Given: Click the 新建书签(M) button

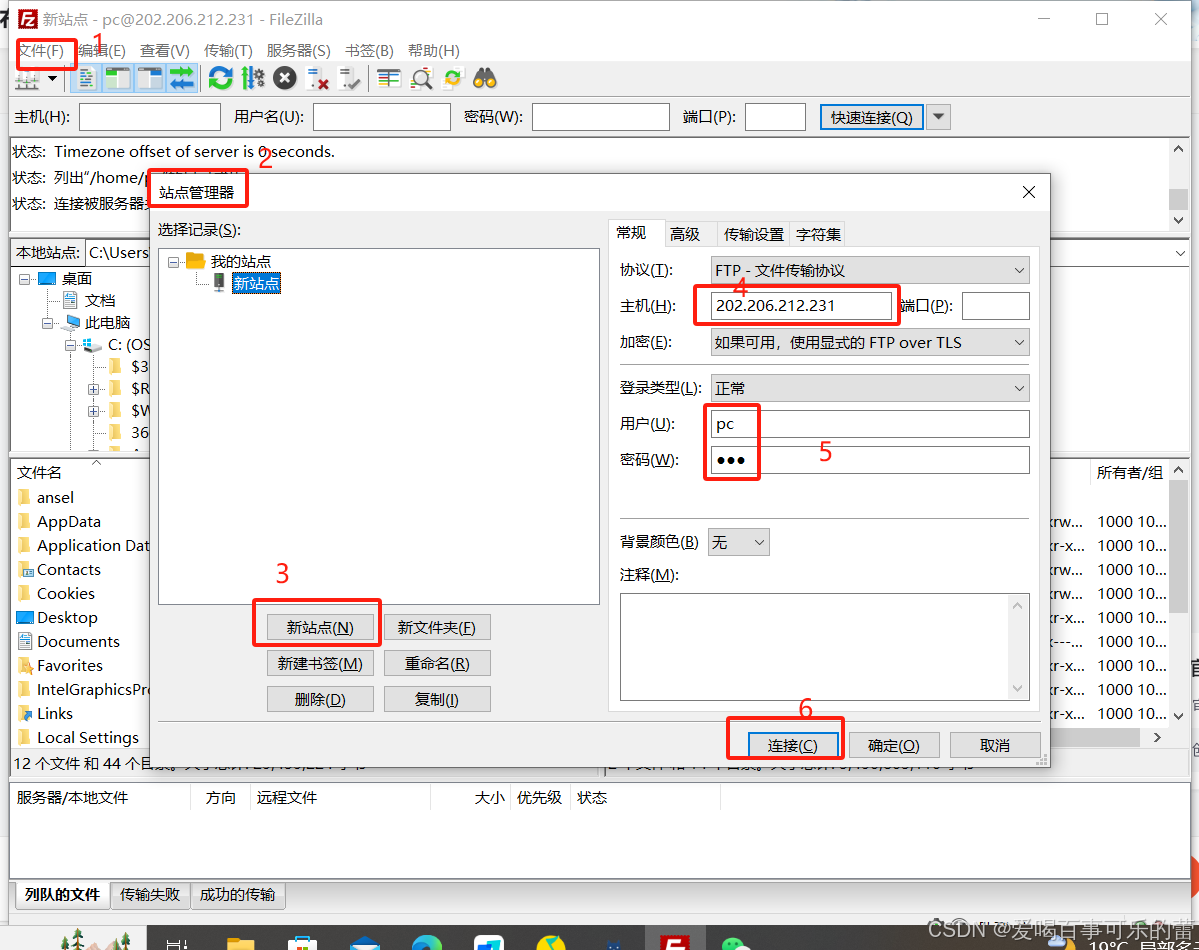Looking at the screenshot, I should (x=320, y=663).
